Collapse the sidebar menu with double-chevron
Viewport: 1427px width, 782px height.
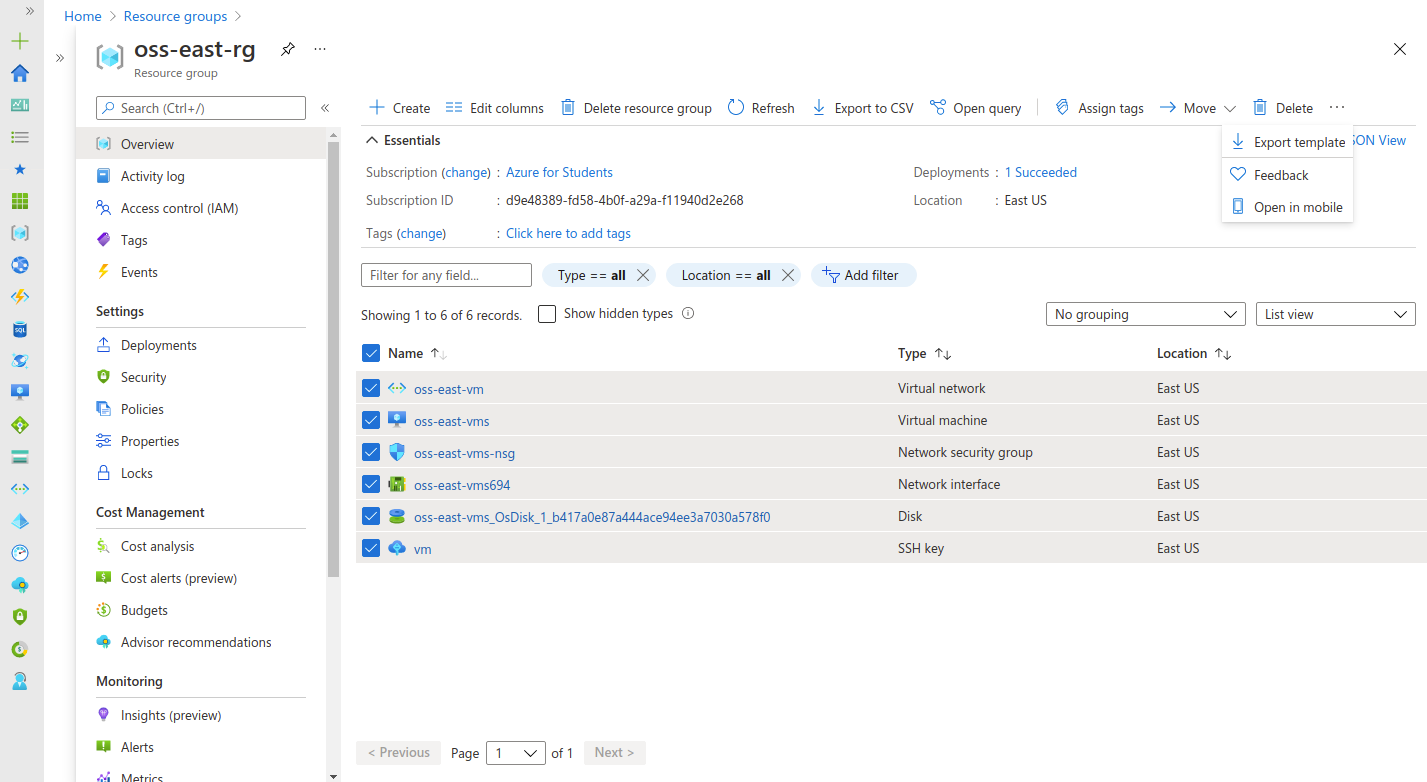pos(325,108)
